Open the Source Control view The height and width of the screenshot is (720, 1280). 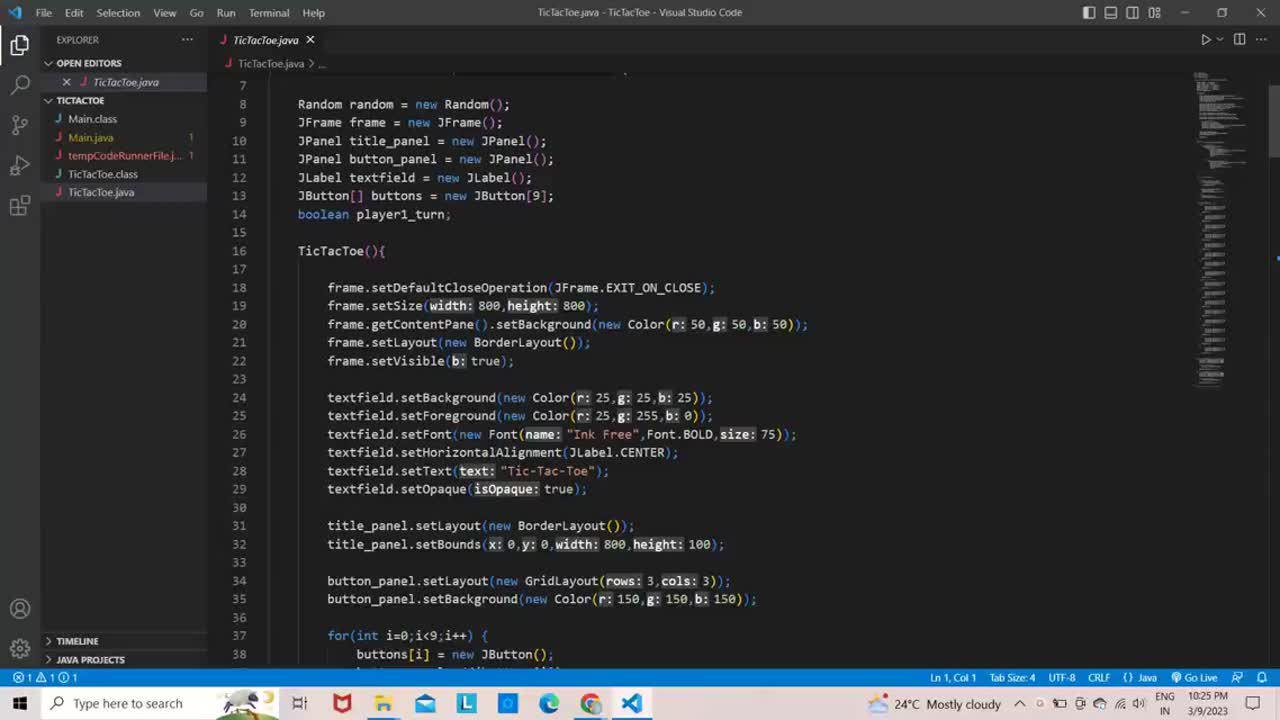(20, 125)
